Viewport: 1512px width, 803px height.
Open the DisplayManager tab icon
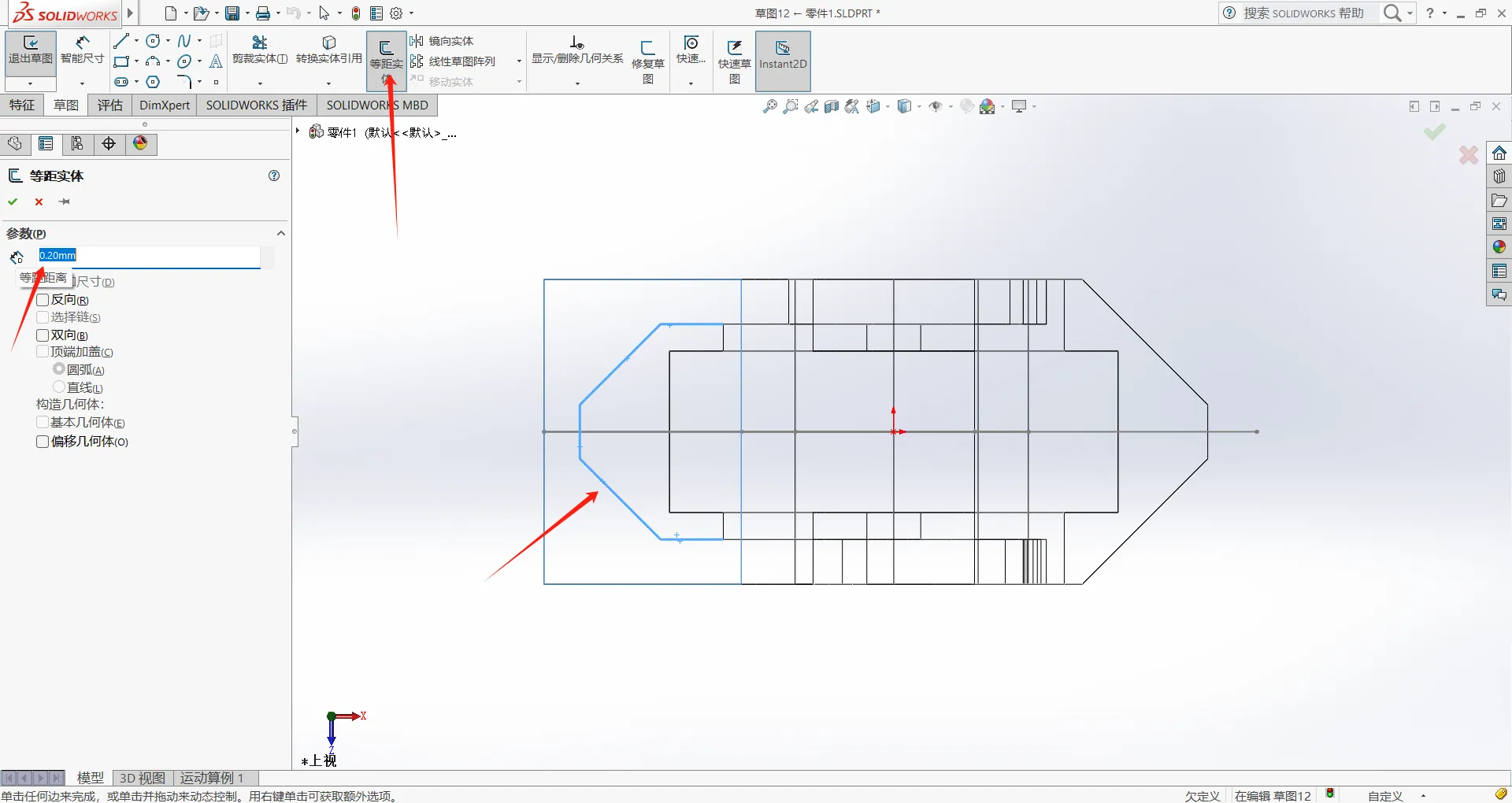[140, 143]
